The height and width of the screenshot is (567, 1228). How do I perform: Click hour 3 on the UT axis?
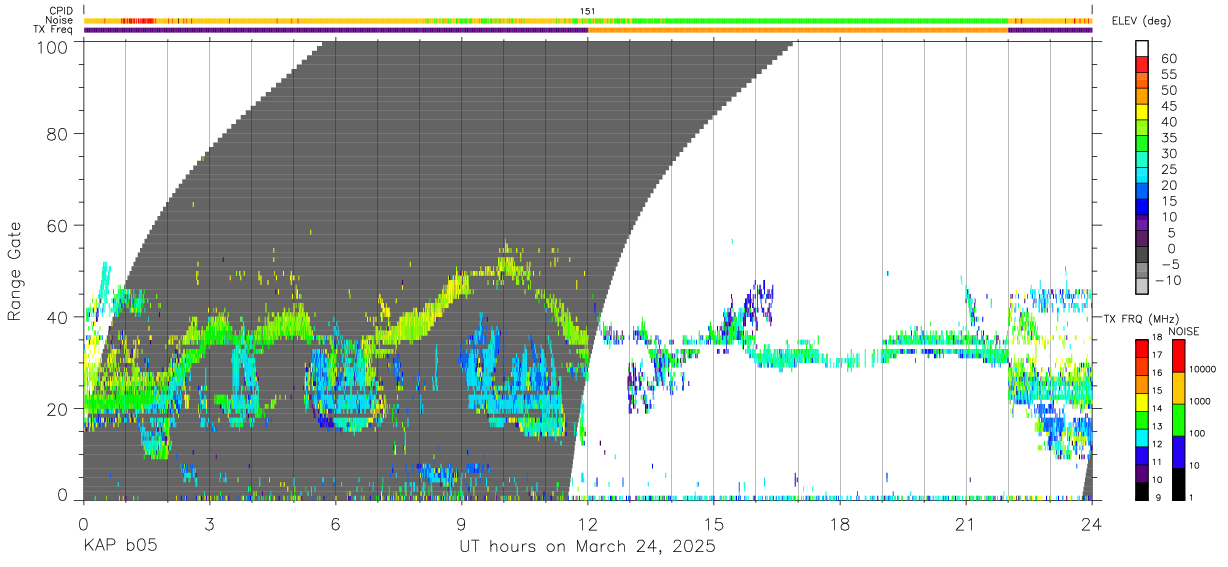pos(209,523)
